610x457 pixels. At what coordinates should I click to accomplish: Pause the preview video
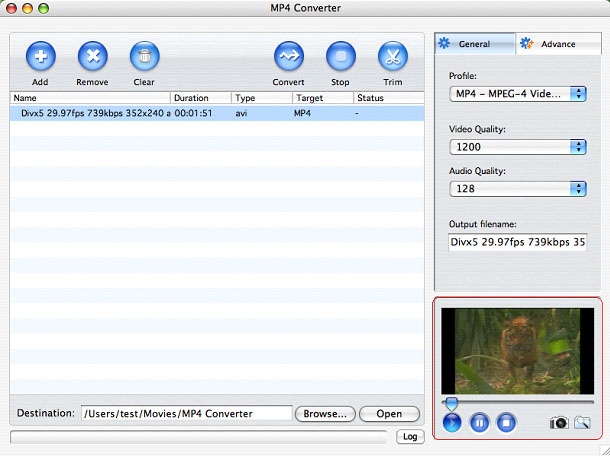[479, 423]
